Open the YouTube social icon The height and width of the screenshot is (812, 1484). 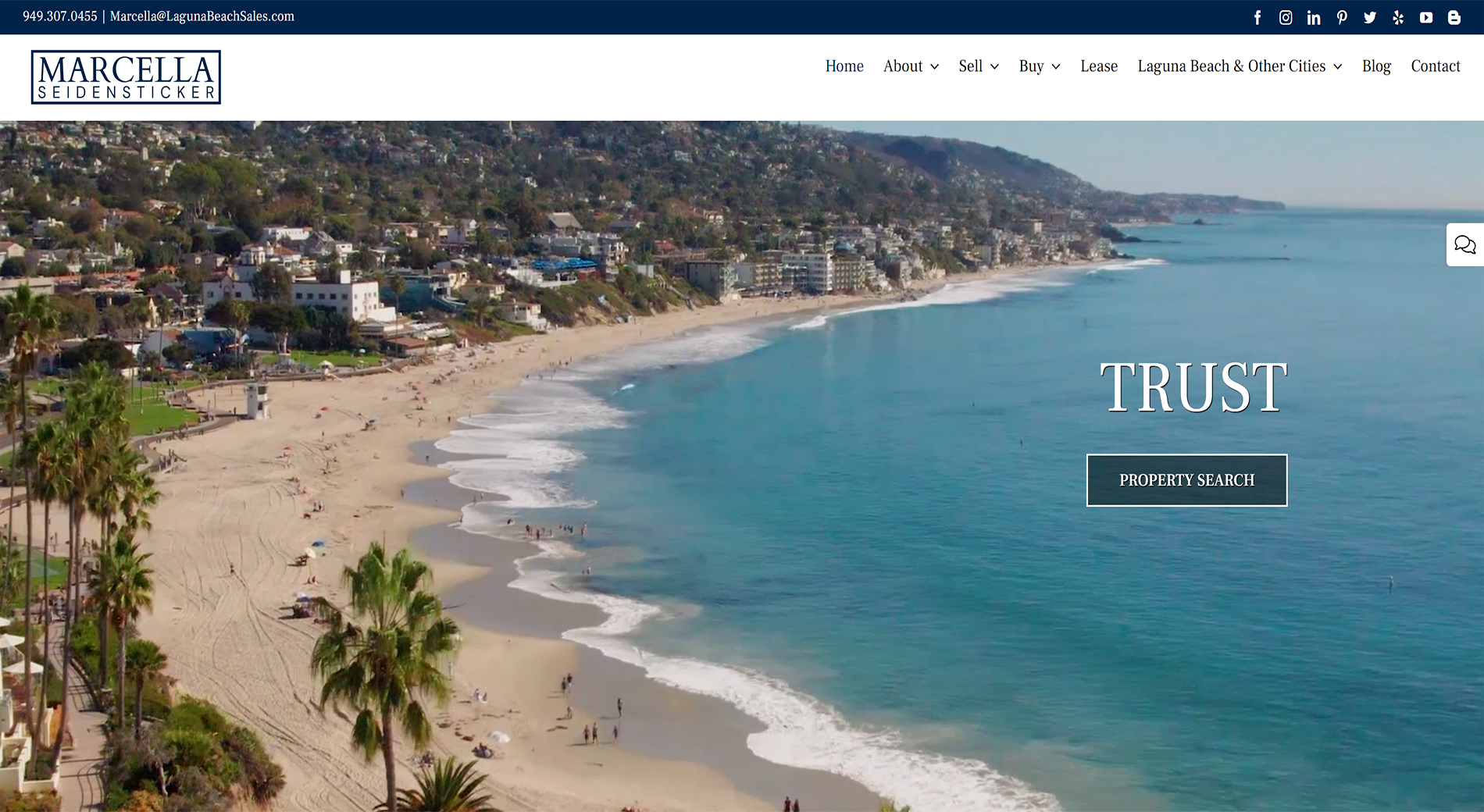[x=1426, y=17]
